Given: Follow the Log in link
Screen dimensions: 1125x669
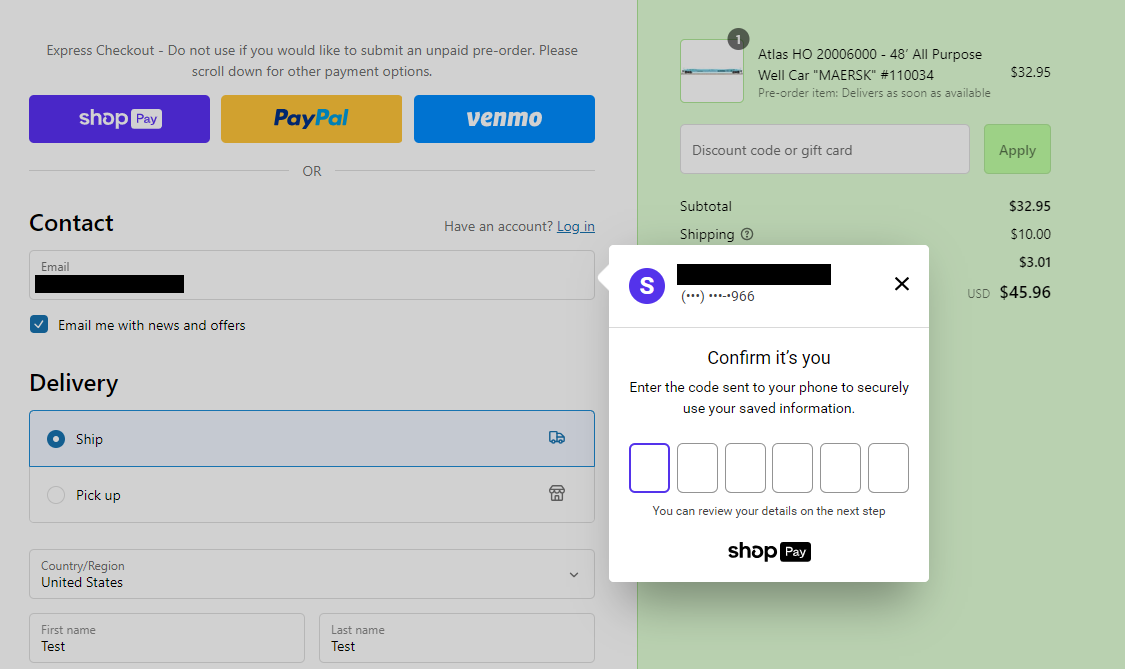Looking at the screenshot, I should (x=575, y=226).
